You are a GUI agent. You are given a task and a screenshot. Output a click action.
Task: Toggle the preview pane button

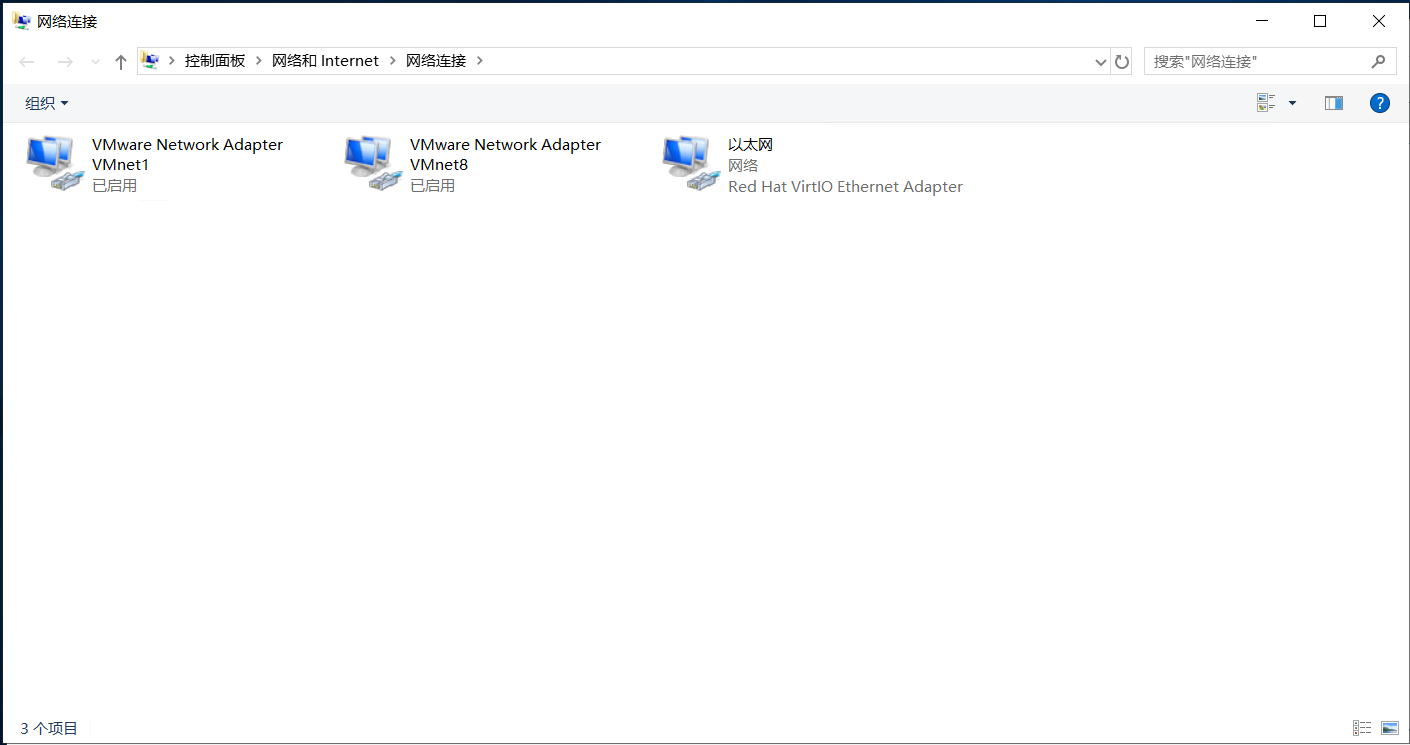[x=1333, y=103]
